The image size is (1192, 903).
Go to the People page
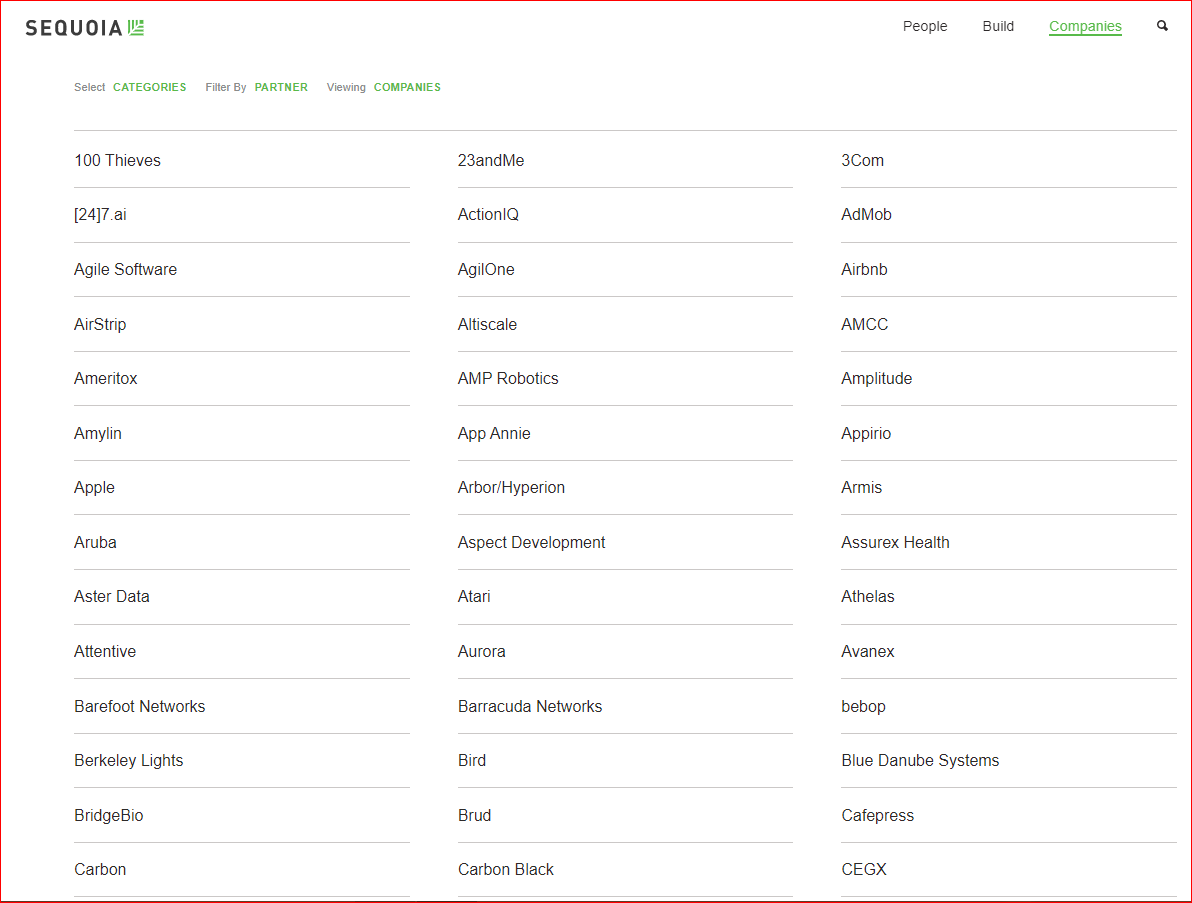[x=924, y=26]
